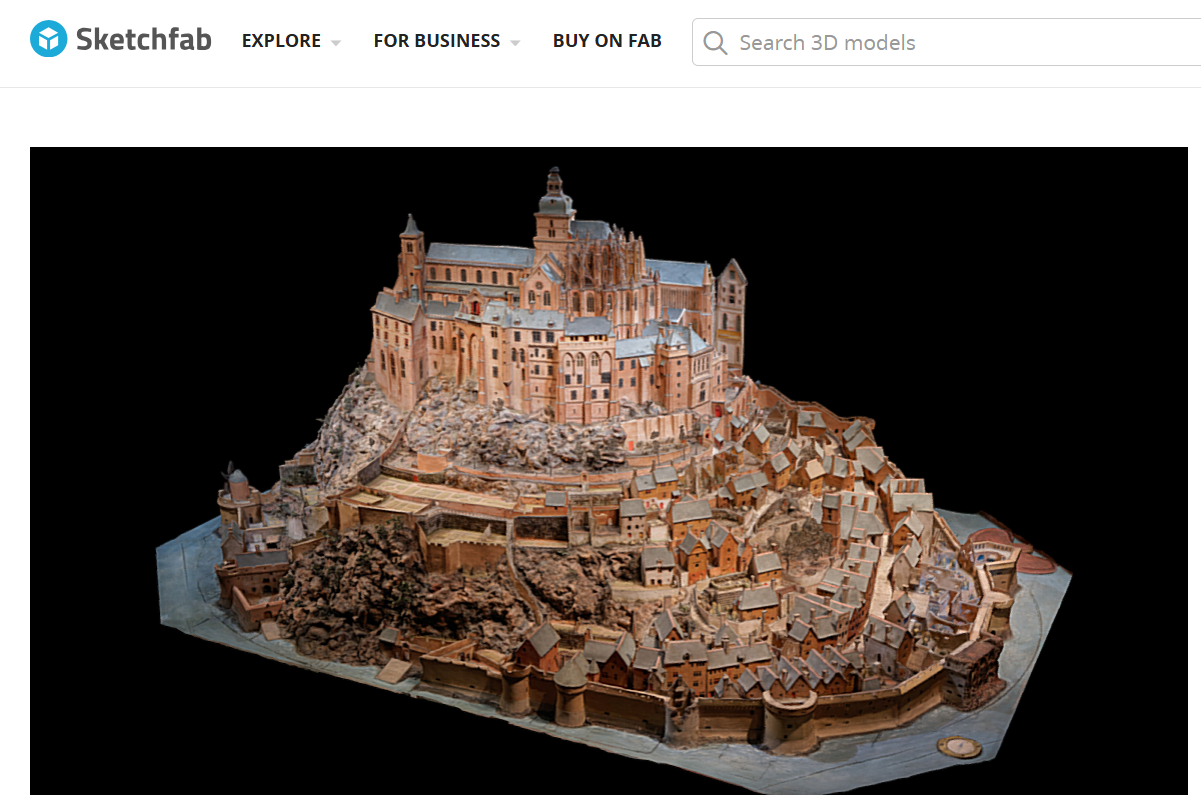Go to the Sketchfab wordmark homepage link
1201x805 pixels.
144,40
